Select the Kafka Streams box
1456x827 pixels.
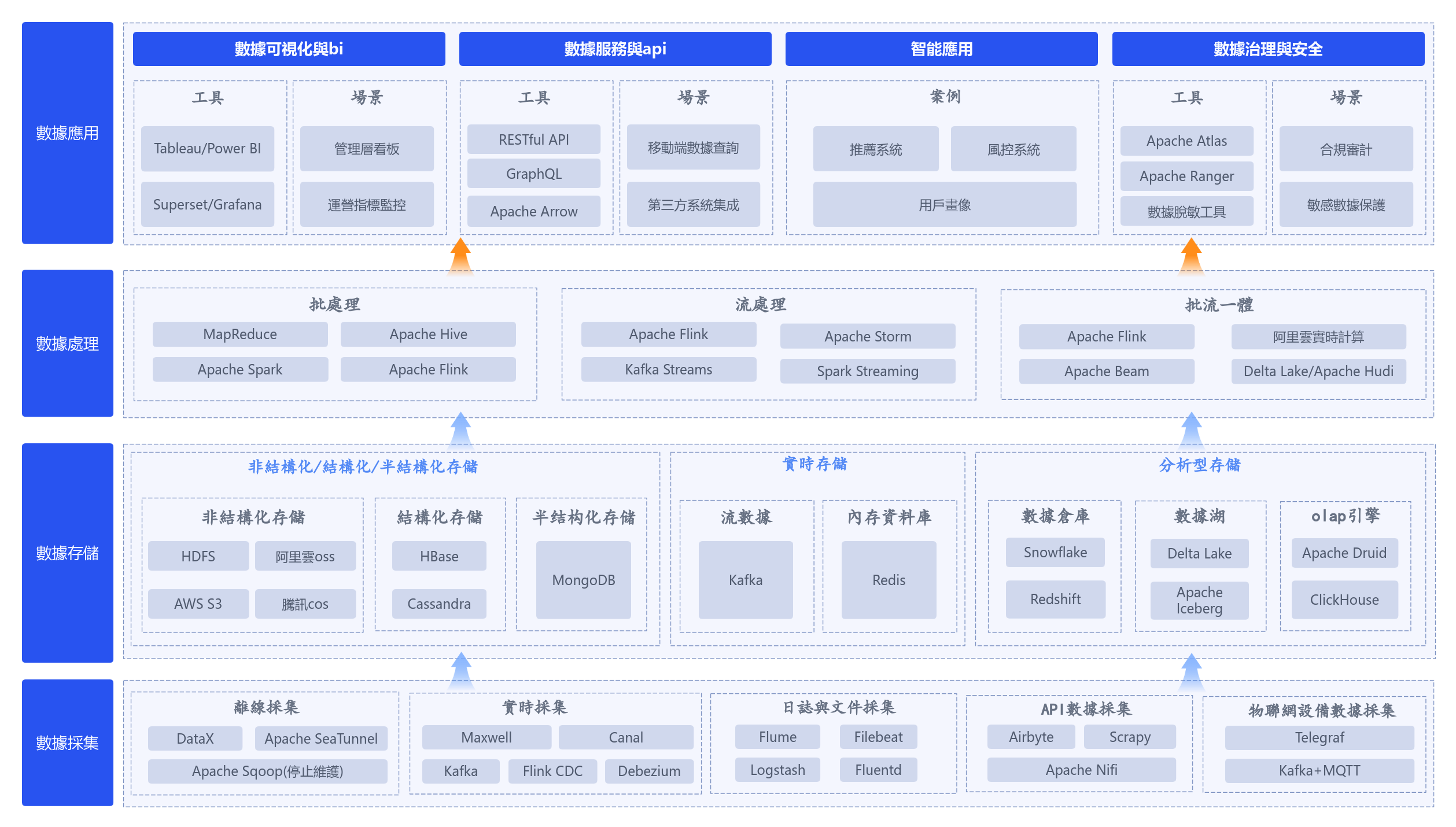pyautogui.click(x=669, y=369)
